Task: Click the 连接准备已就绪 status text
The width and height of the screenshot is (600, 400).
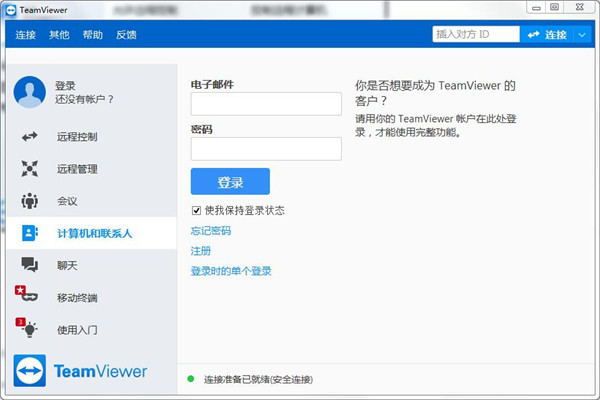Action: tap(258, 379)
